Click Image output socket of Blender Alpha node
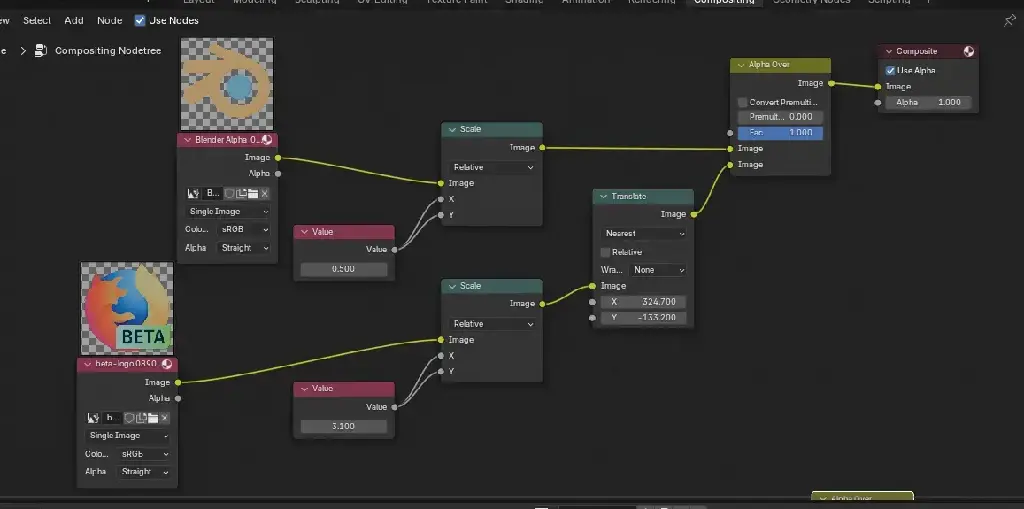 click(x=278, y=157)
